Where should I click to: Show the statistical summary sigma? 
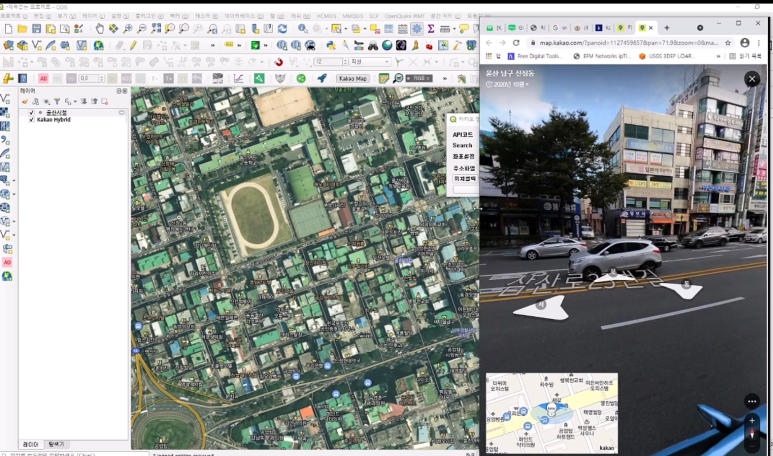coord(430,29)
